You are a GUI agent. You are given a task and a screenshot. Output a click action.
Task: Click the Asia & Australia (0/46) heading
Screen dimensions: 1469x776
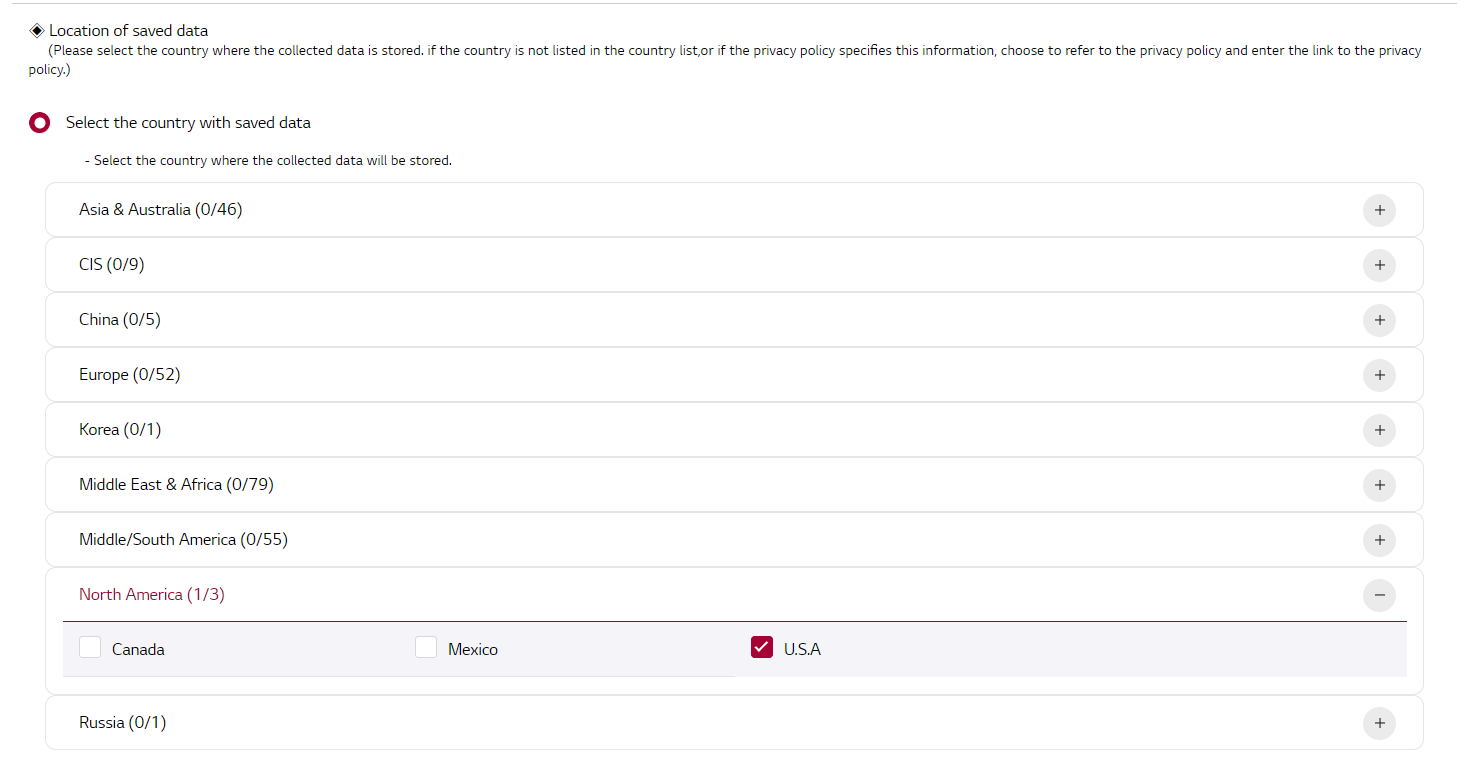coord(161,210)
